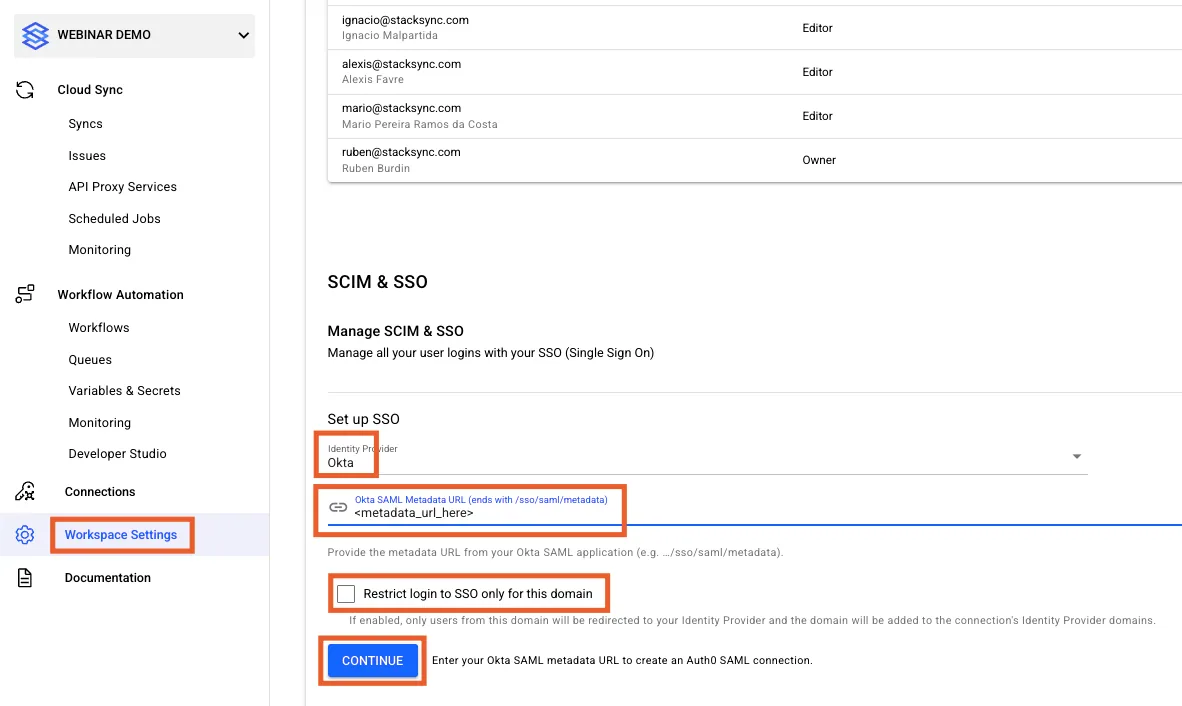Image resolution: width=1182 pixels, height=706 pixels.
Task: Open the Connections page
Action: point(100,491)
